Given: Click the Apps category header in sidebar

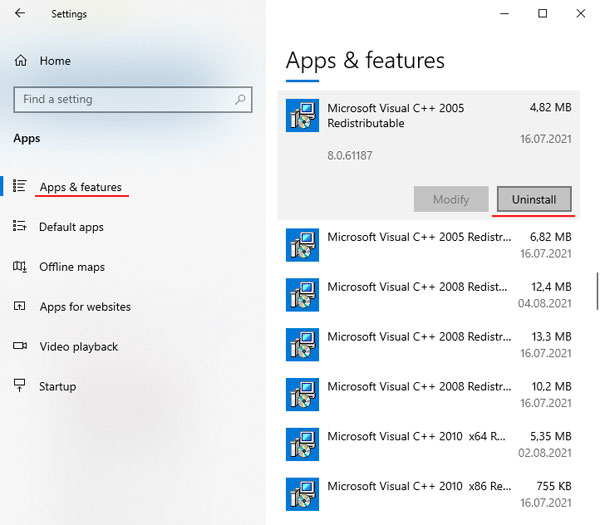Looking at the screenshot, I should (27, 138).
